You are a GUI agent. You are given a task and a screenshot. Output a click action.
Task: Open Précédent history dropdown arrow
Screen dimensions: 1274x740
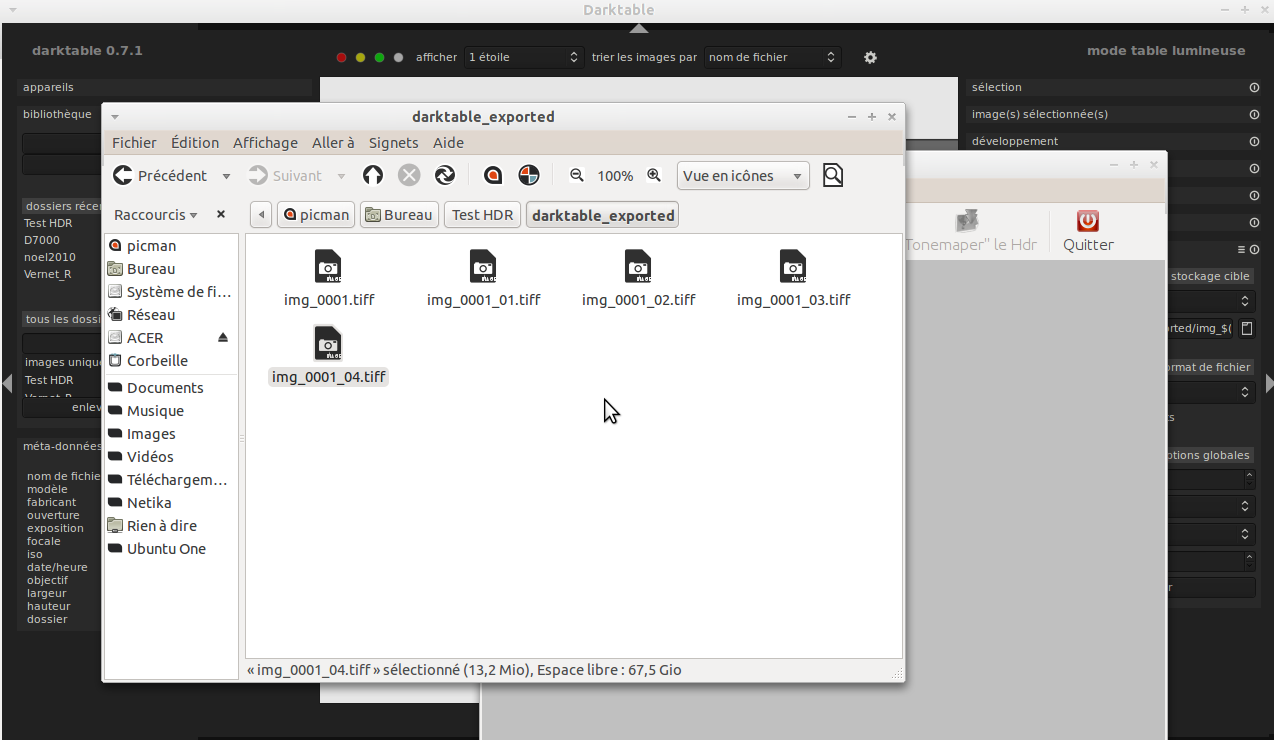click(x=226, y=176)
